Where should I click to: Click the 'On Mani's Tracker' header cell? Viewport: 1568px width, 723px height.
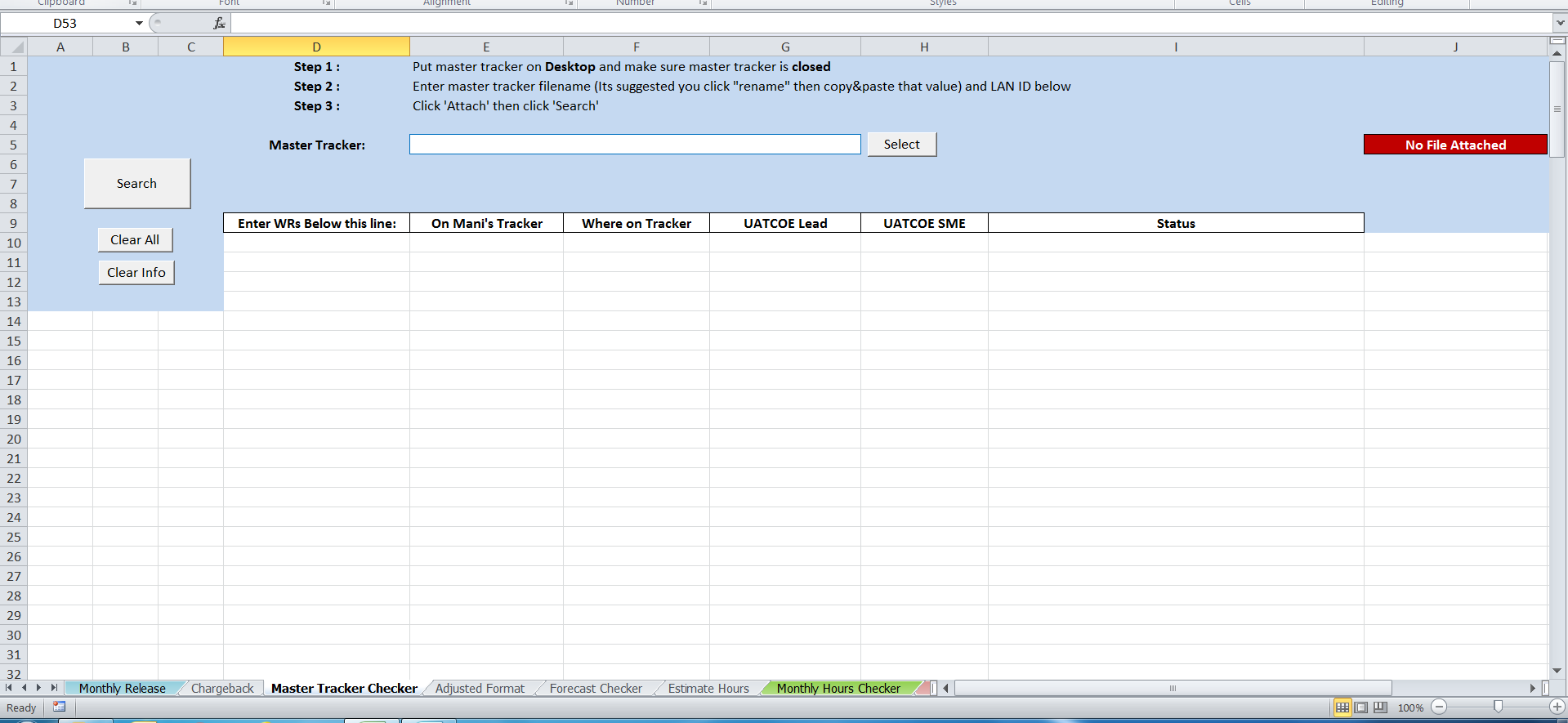point(486,223)
